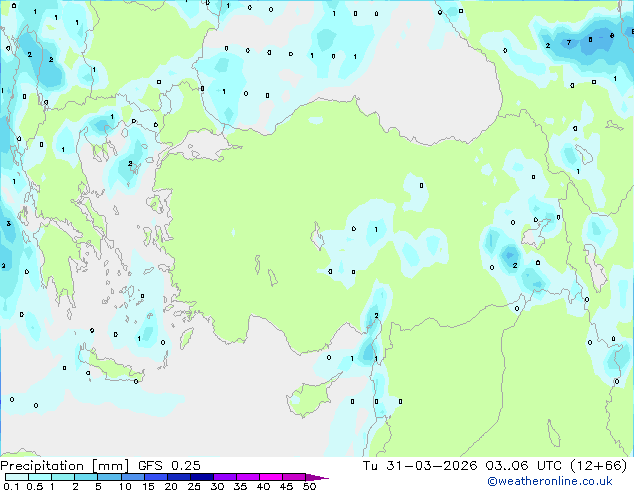
Task: Click the '7' precipitation value on map
Action: tap(569, 42)
